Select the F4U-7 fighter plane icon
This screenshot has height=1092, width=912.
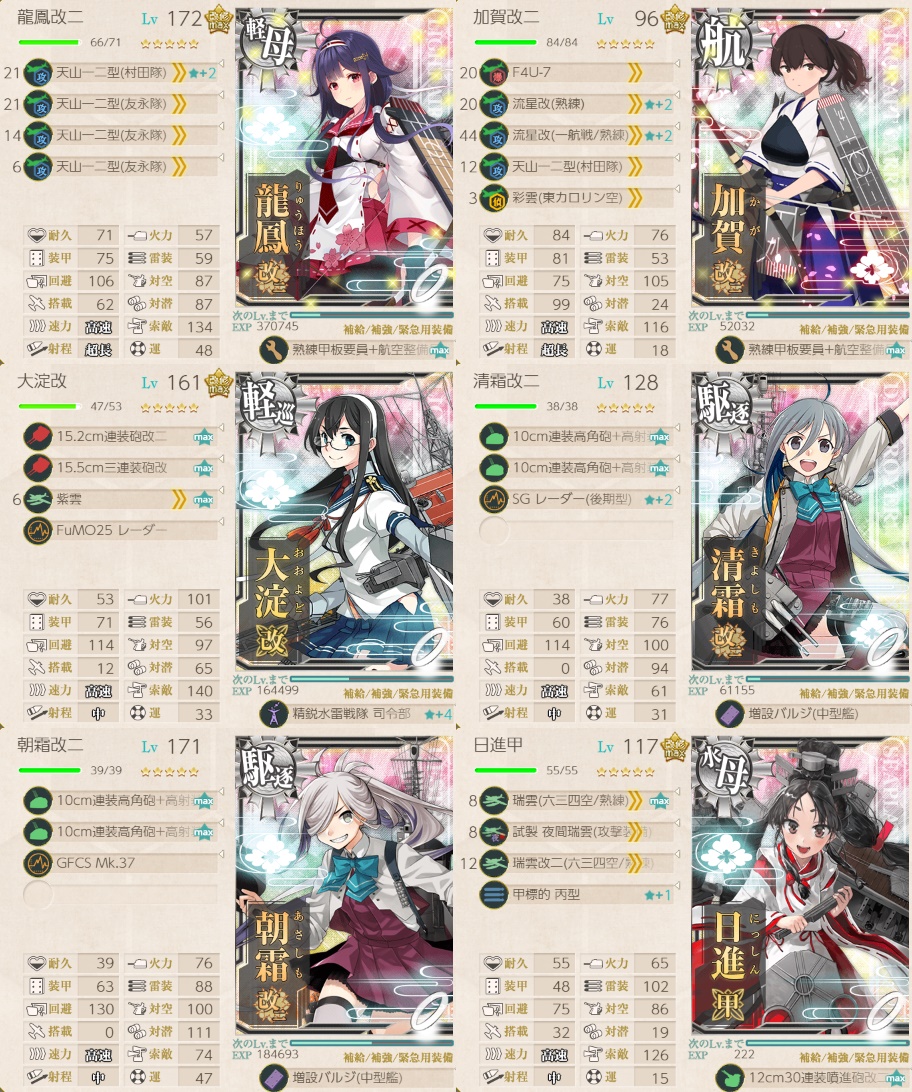point(494,72)
